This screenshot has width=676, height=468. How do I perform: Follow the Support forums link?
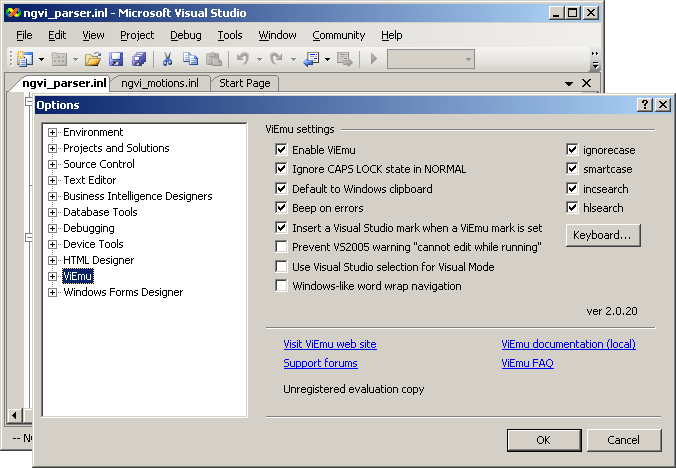[320, 363]
